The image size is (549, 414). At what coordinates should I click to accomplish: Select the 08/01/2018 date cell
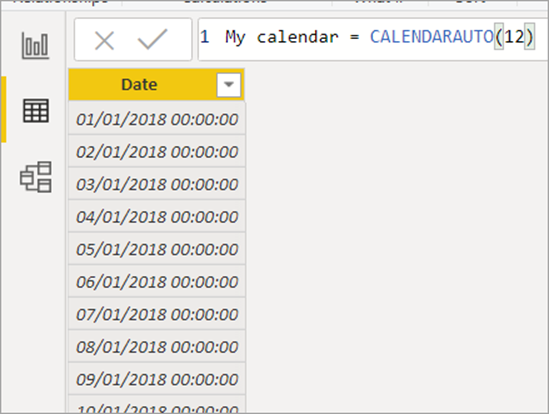pos(157,347)
